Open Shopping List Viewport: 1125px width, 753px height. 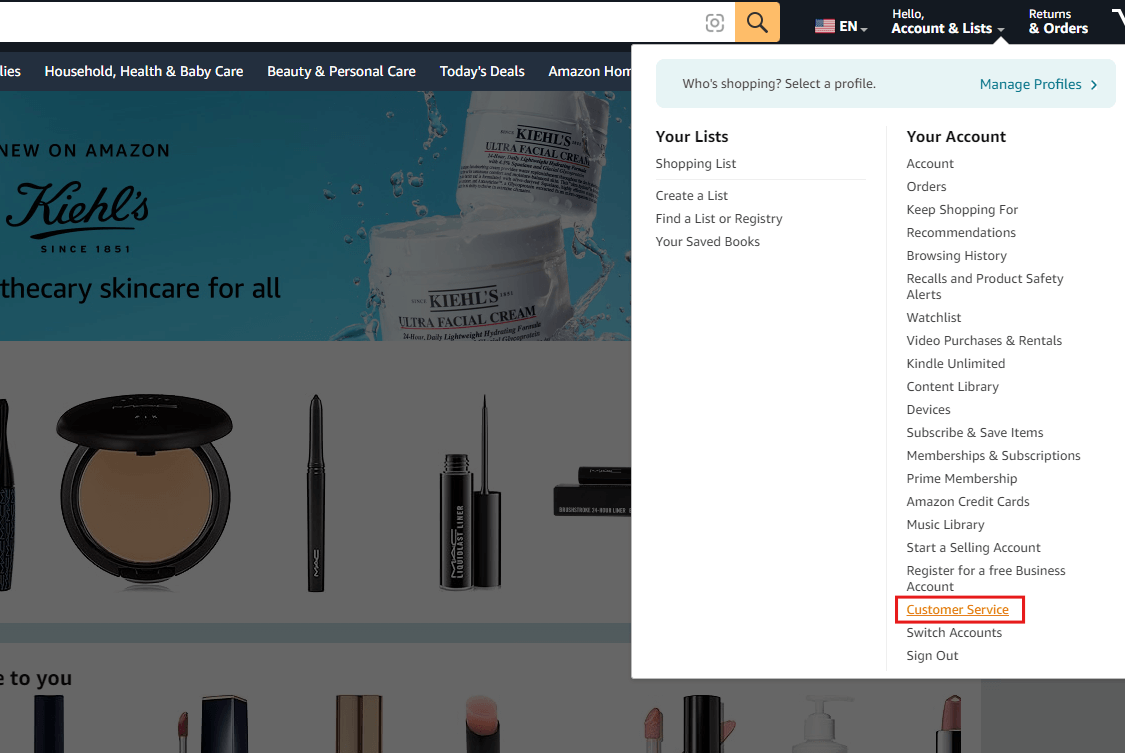(x=695, y=164)
